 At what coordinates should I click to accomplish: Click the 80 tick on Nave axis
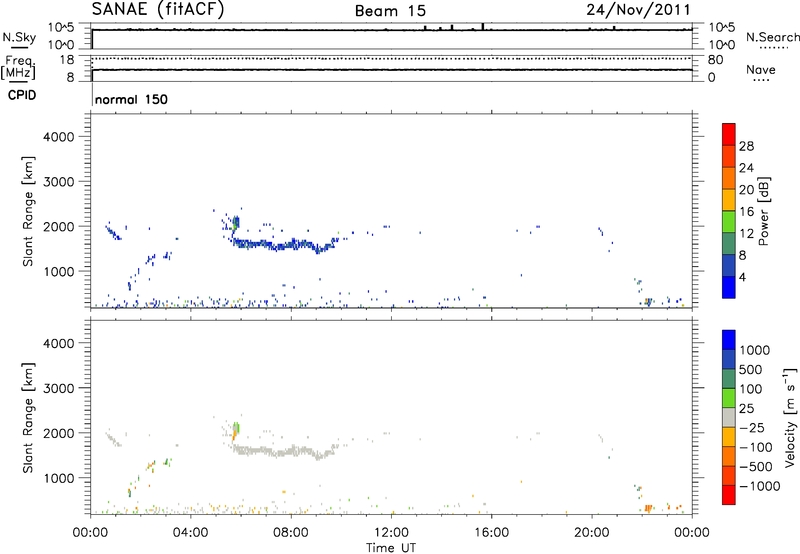coord(715,60)
